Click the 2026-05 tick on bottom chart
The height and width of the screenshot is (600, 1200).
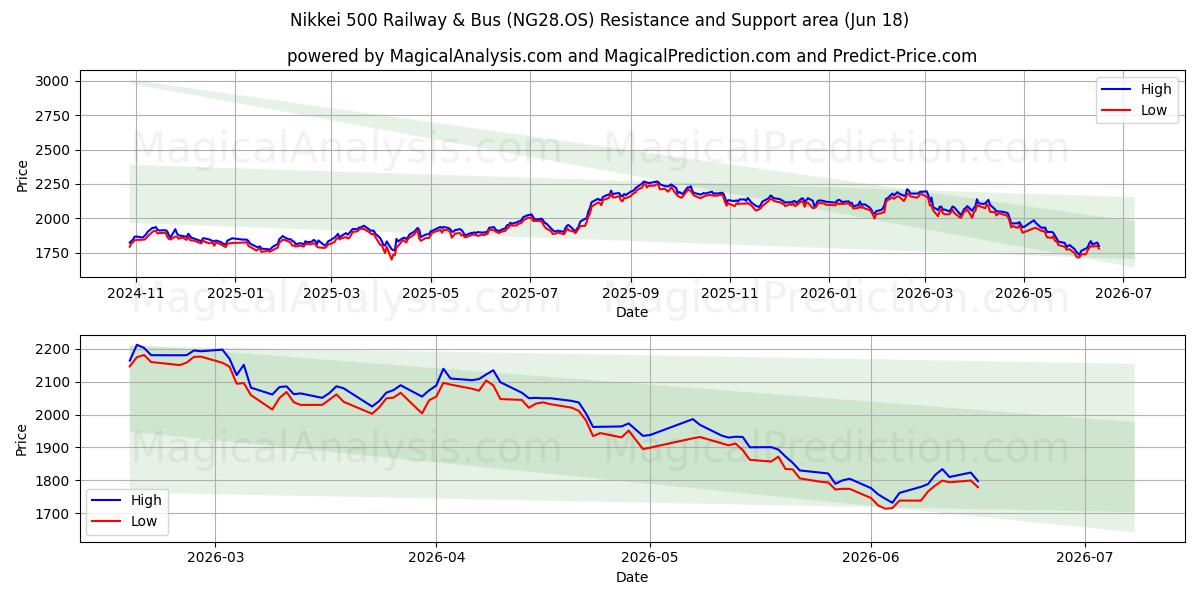coord(651,558)
